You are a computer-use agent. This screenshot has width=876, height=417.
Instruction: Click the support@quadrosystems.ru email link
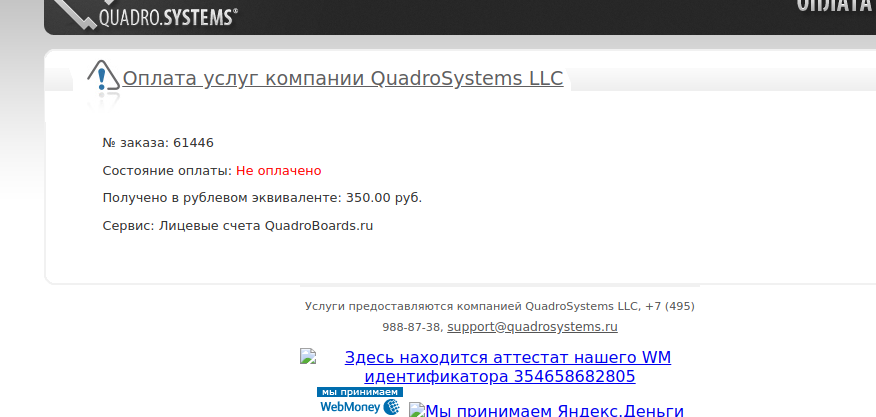pos(532,327)
